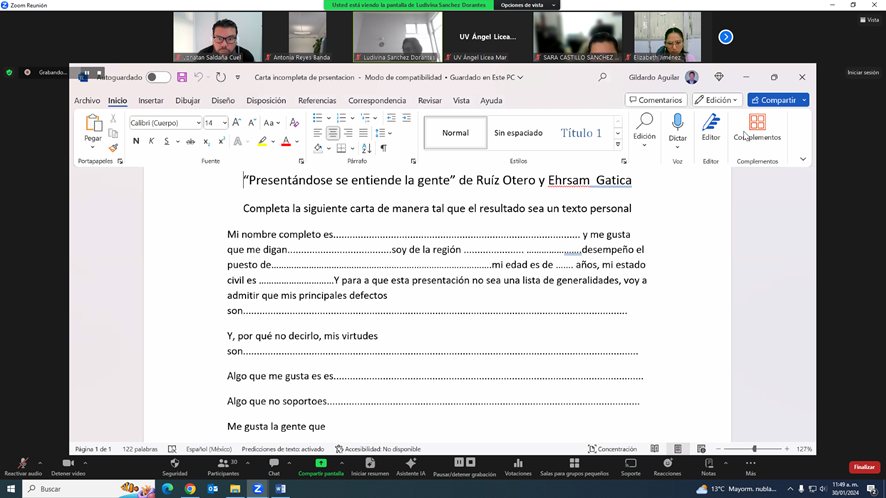Open Complementos add-ins icon
Viewport: 886px width, 498px height.
(x=757, y=122)
